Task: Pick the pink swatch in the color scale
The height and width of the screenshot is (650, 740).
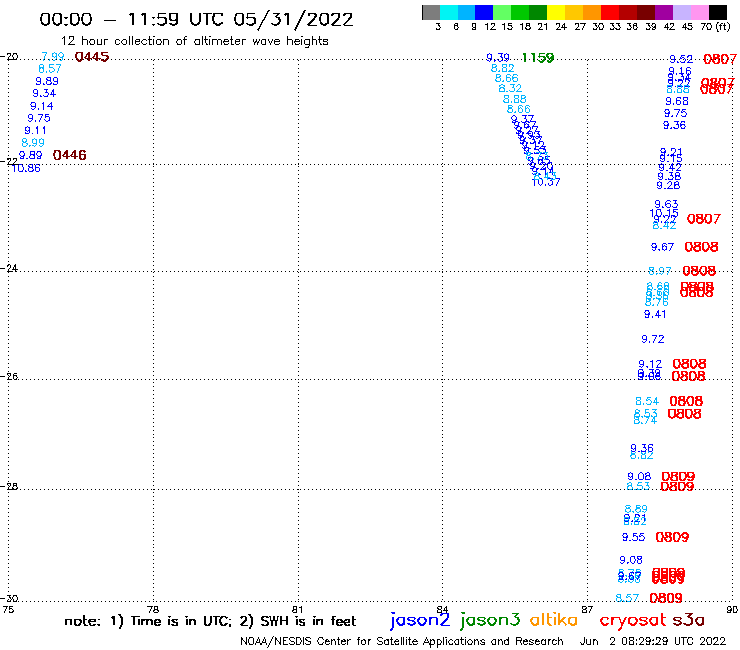Action: pos(700,12)
